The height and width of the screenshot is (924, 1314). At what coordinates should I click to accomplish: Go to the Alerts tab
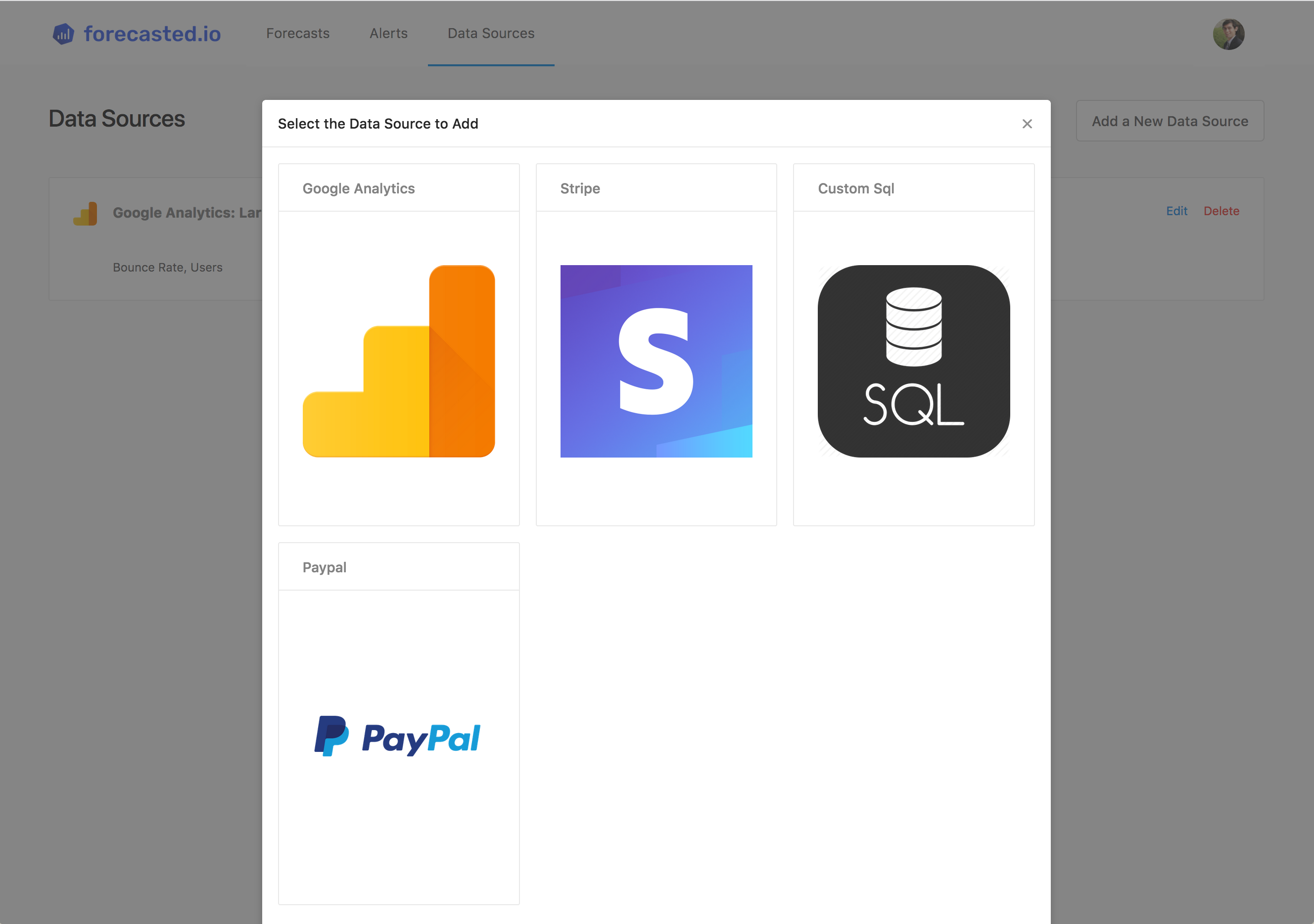(x=388, y=34)
